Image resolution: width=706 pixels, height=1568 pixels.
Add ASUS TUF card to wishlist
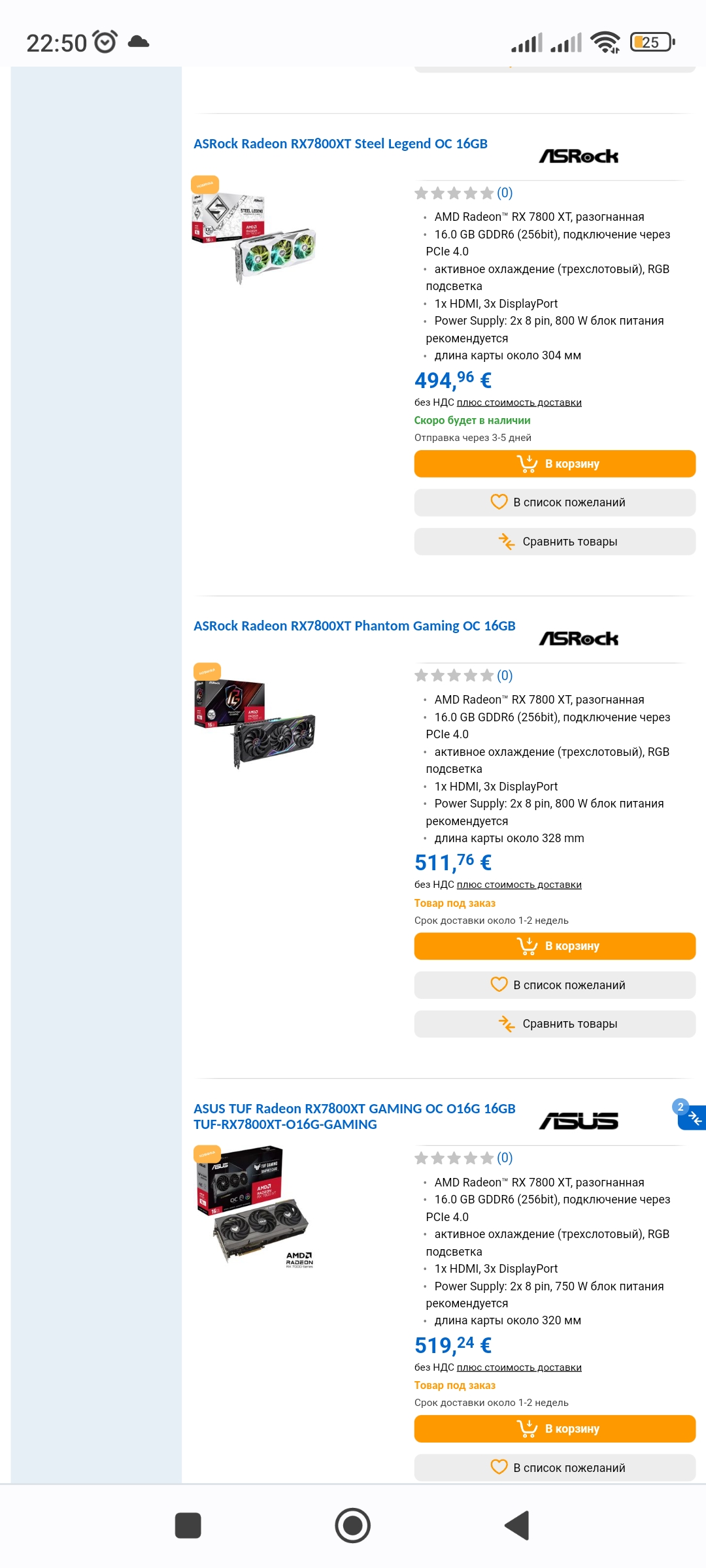point(555,1467)
